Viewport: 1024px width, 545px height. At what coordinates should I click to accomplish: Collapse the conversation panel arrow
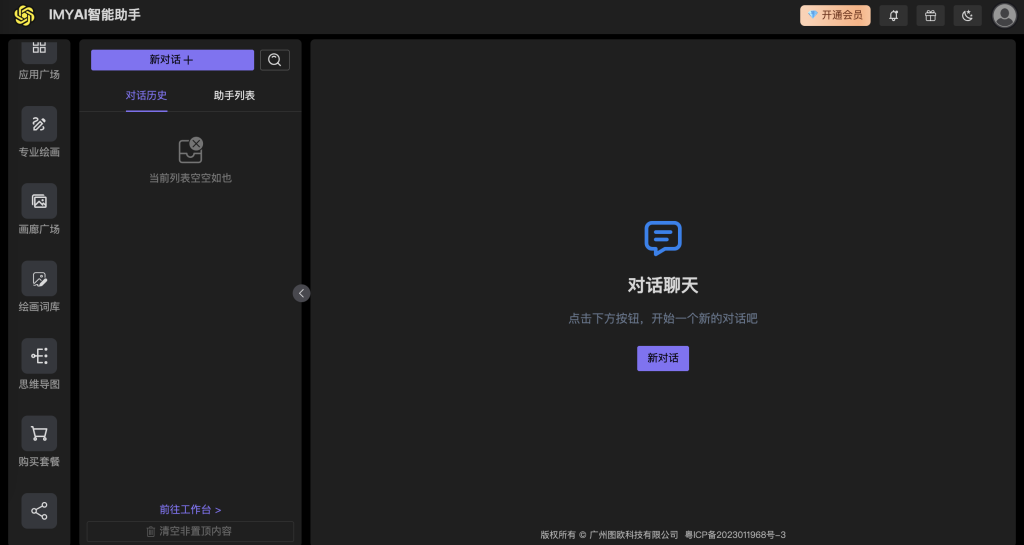tap(301, 293)
